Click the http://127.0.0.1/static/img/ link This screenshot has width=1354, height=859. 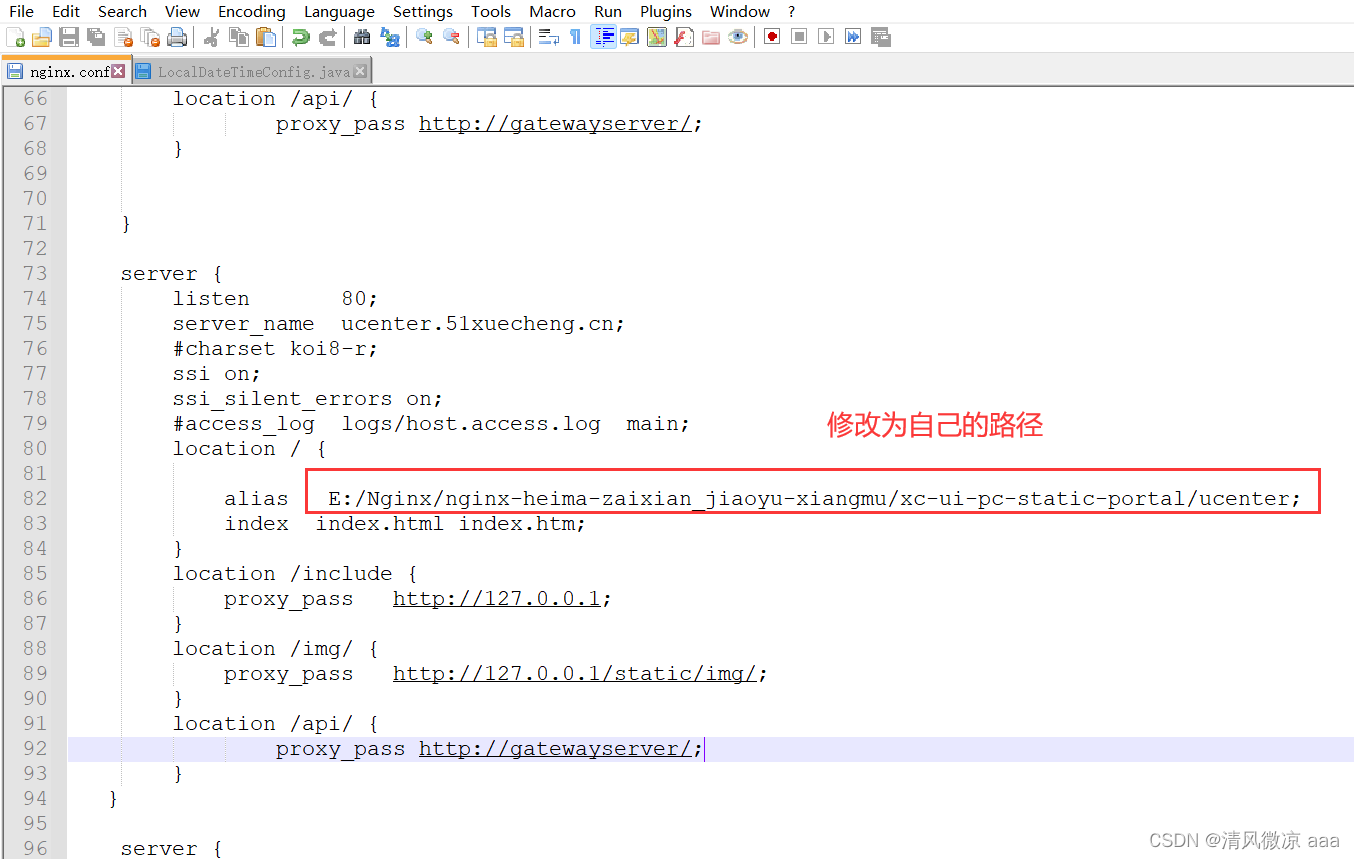[574, 674]
